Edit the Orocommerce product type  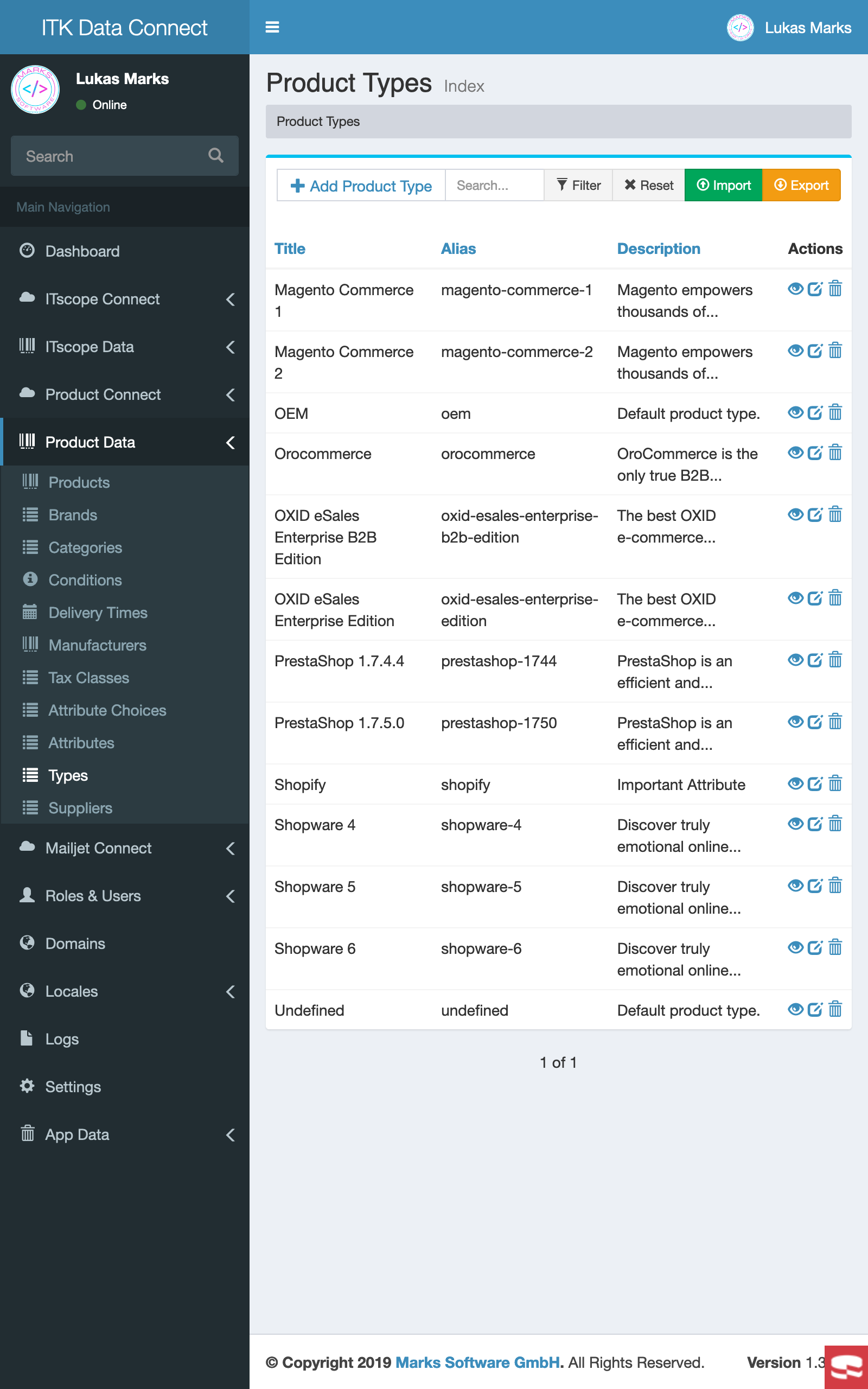pos(815,453)
